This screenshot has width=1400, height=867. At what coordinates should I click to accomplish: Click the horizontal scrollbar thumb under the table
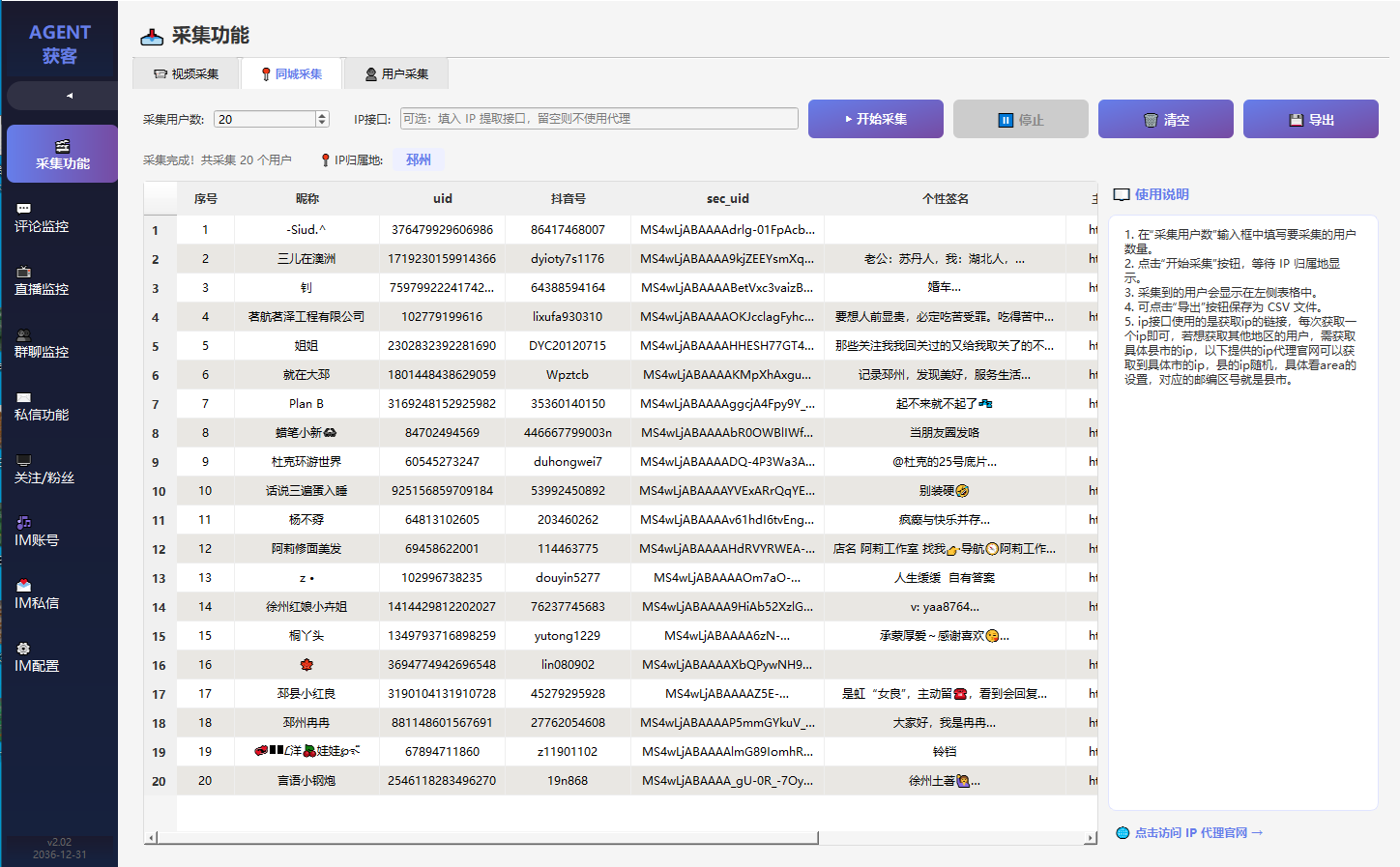point(487,838)
